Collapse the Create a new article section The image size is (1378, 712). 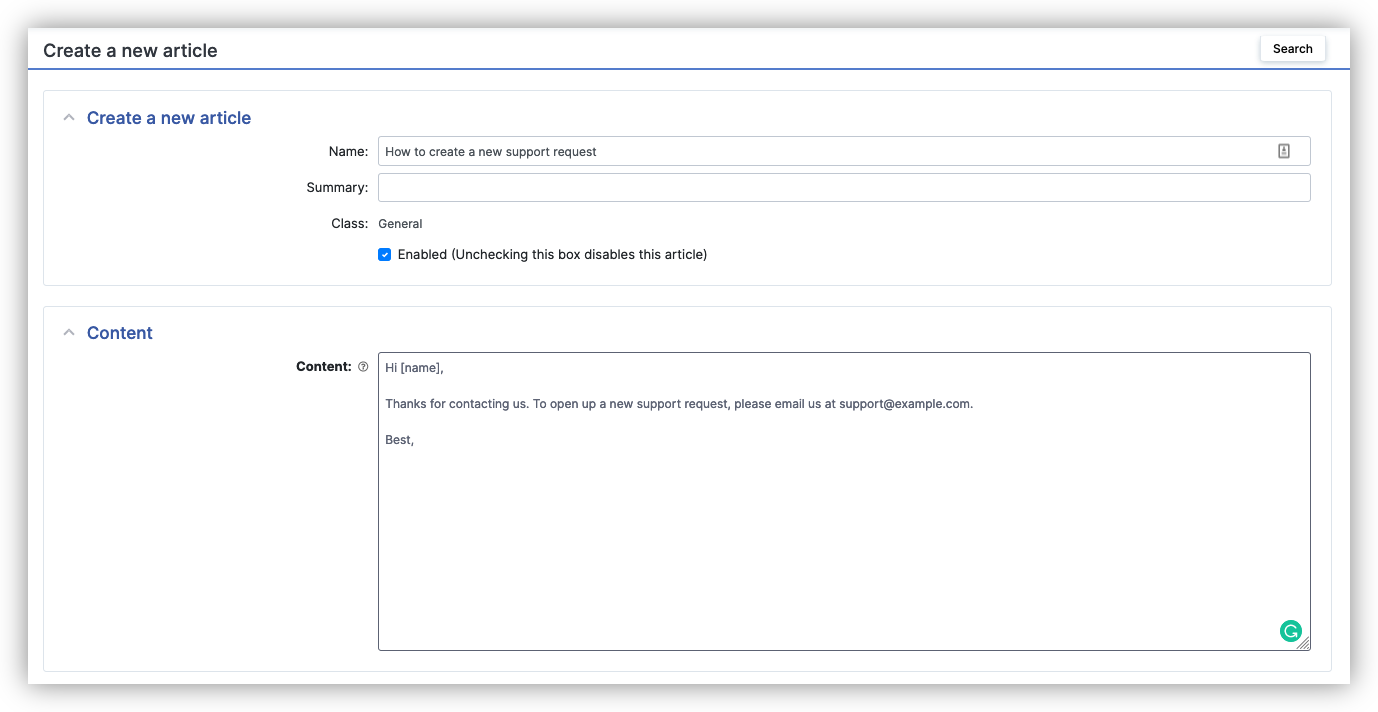tap(68, 117)
